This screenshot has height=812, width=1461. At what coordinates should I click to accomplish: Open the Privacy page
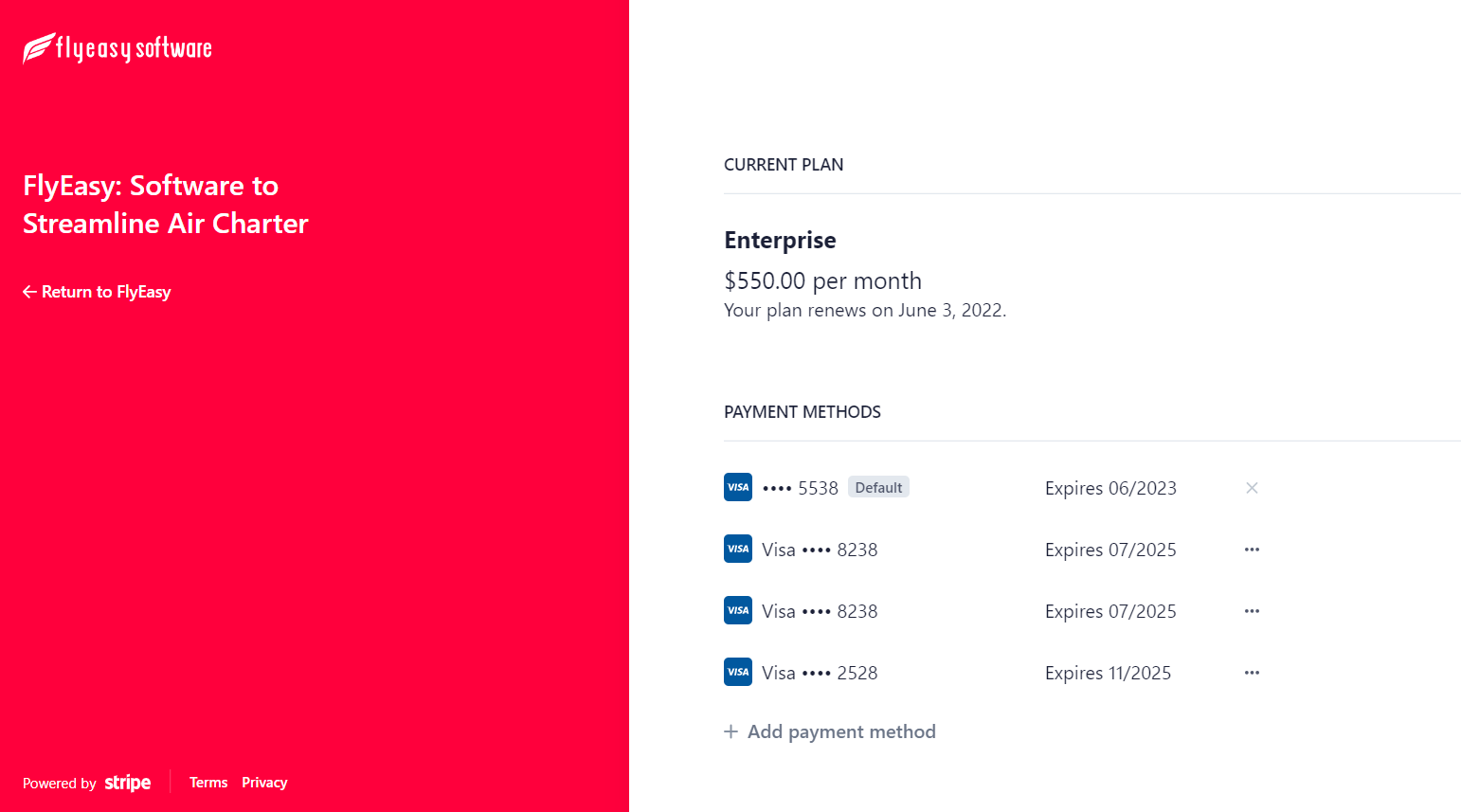point(264,782)
